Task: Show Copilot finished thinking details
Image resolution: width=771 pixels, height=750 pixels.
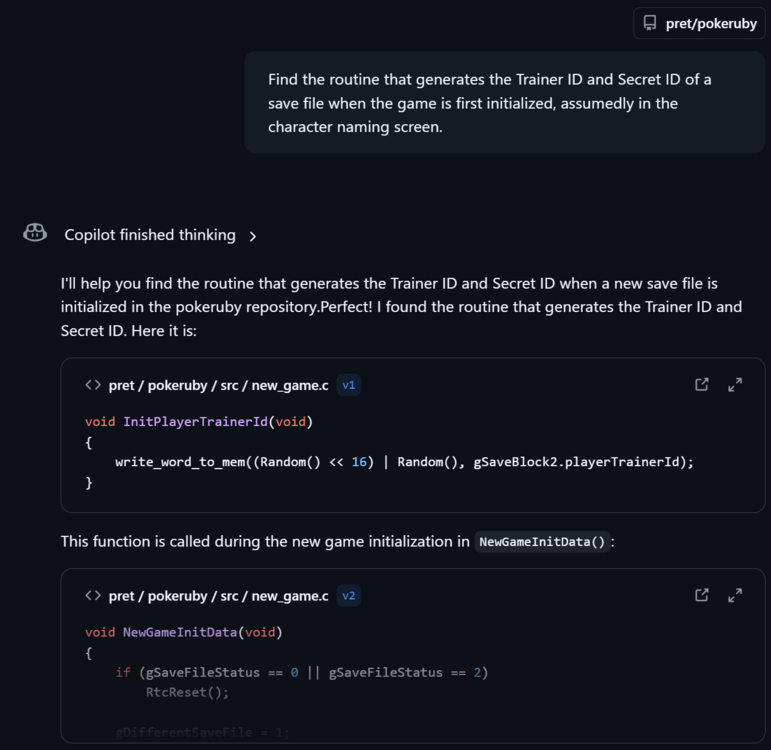Action: coord(150,235)
